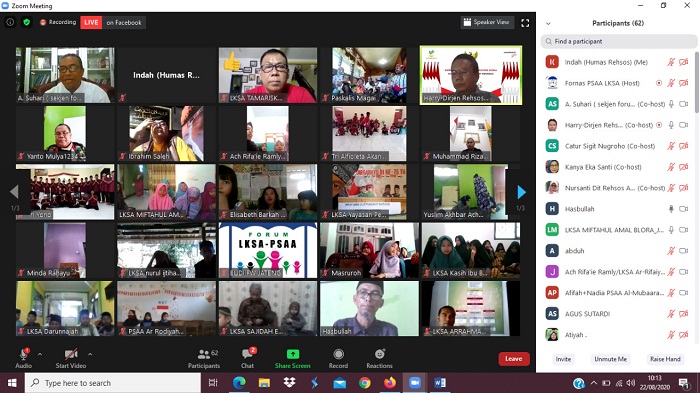The image size is (700, 393).
Task: Expand video options arrow beside Start Video
Action: [x=90, y=354]
